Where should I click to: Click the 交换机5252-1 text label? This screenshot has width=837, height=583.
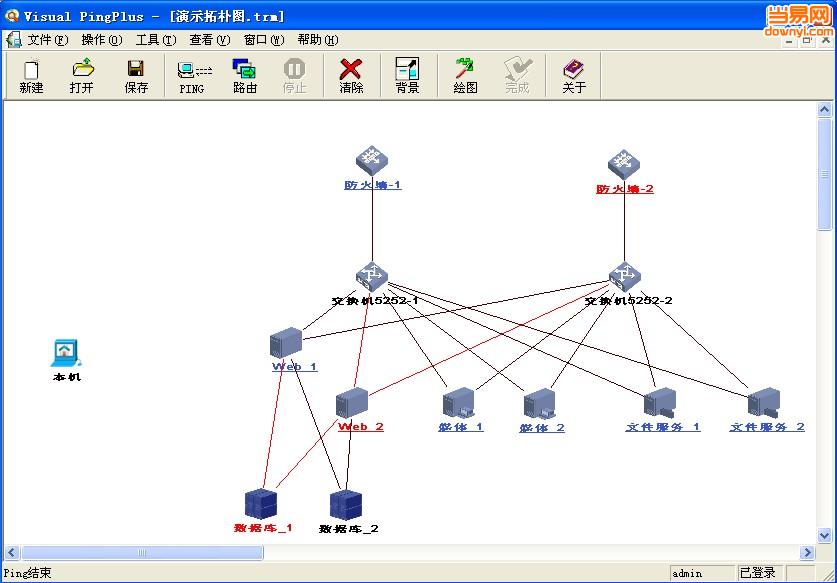[375, 301]
